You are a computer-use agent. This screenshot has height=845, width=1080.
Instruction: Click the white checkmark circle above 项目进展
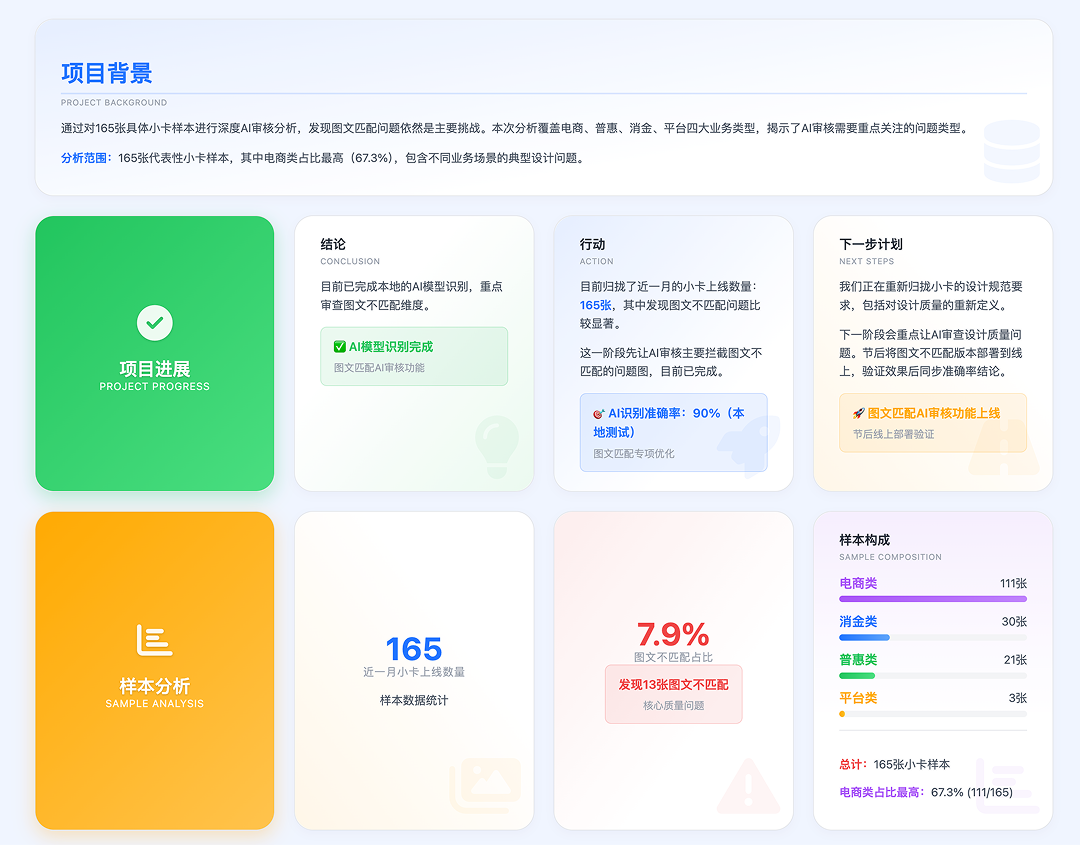pyautogui.click(x=155, y=323)
